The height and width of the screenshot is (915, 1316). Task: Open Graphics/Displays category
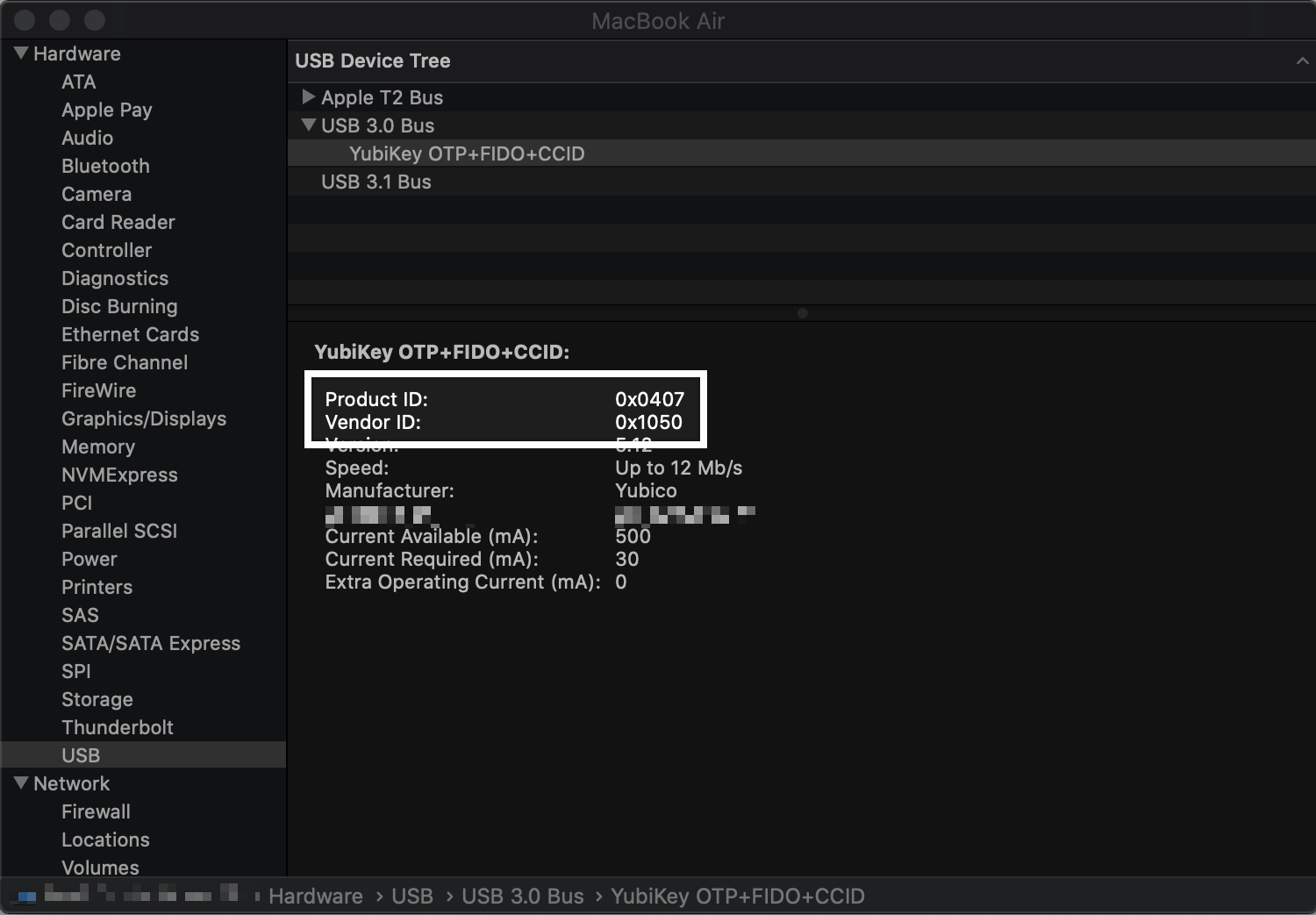tap(144, 418)
